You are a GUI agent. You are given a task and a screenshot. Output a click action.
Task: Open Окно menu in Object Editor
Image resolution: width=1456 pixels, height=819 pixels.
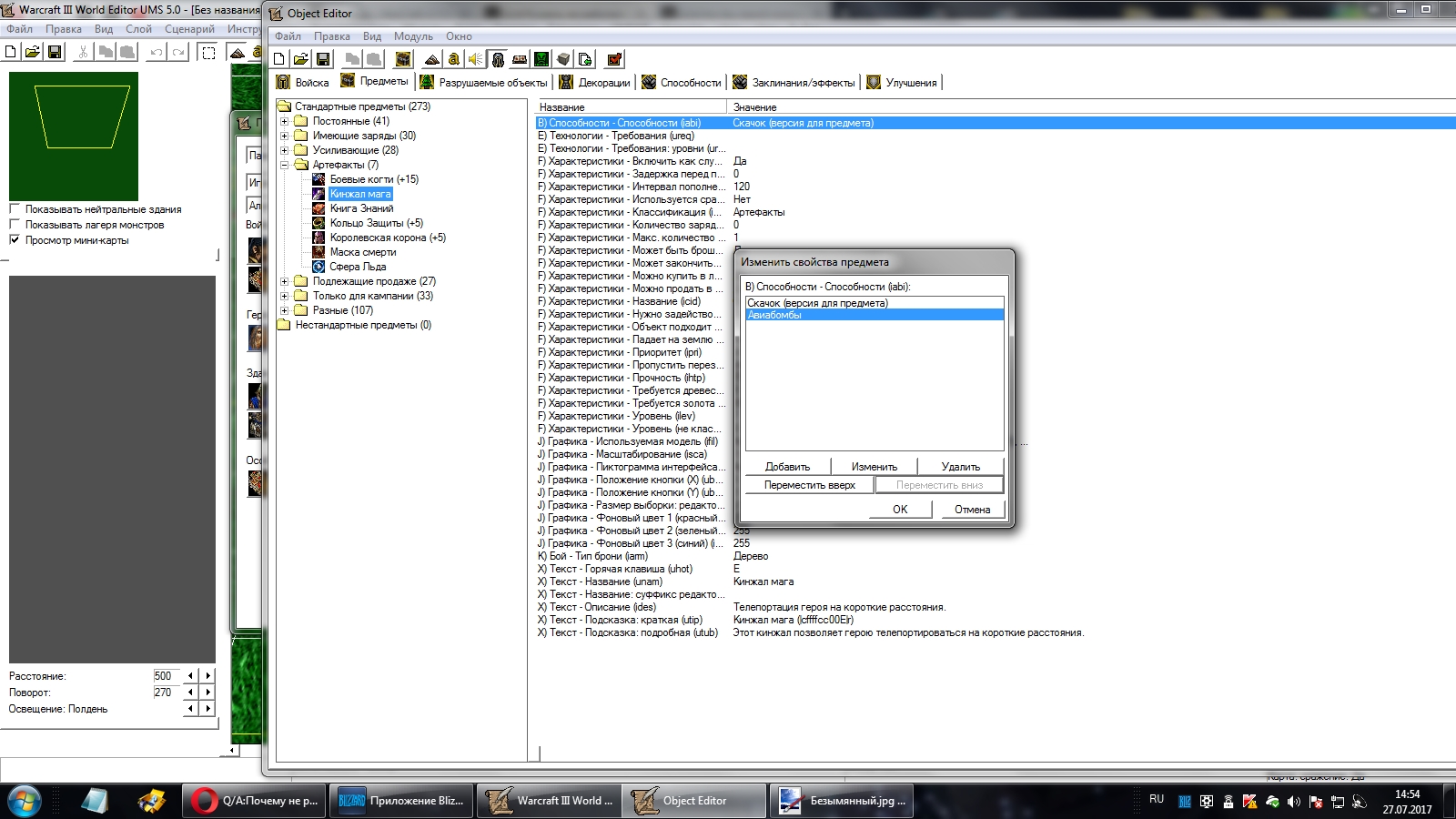tap(459, 36)
